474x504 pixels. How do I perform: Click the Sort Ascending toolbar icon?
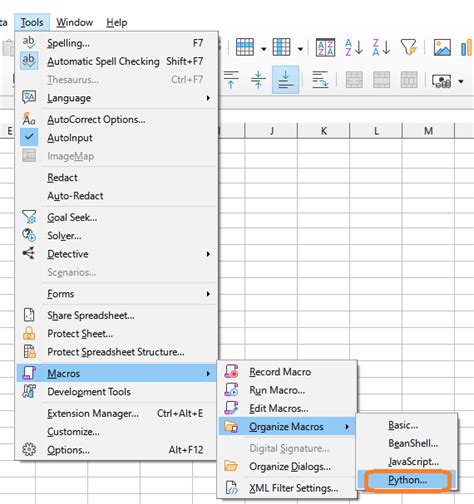(x=353, y=47)
